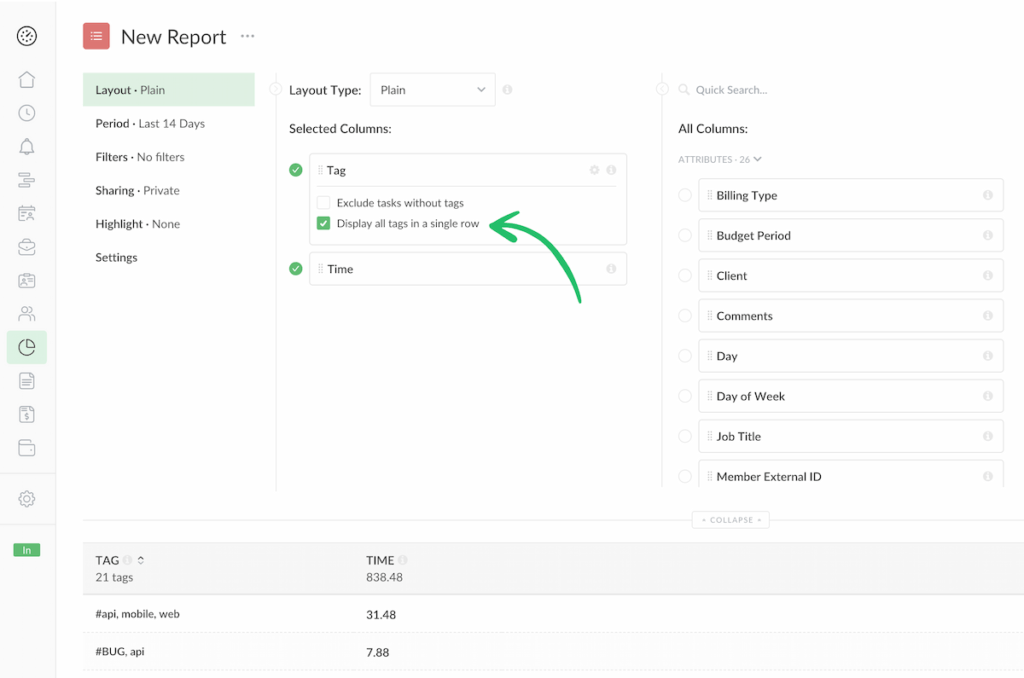Open the Home icon in the sidebar

(x=26, y=79)
